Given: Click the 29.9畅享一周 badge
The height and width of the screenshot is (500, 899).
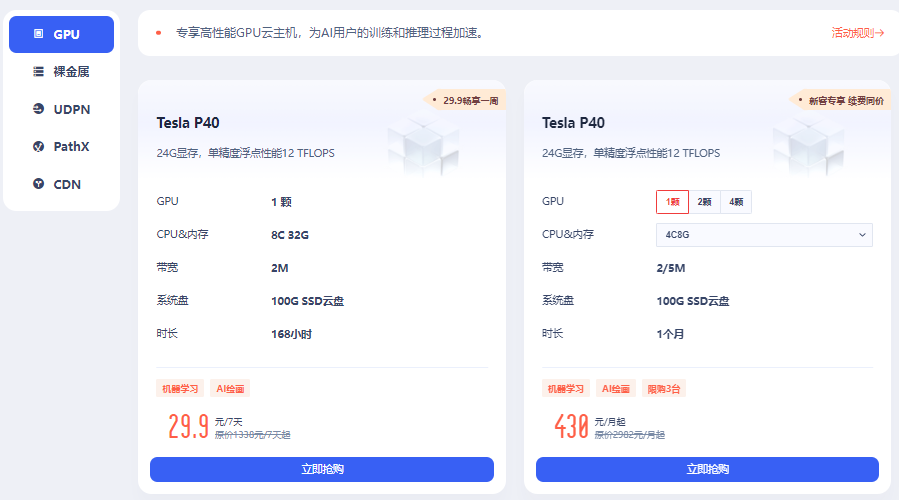Looking at the screenshot, I should coord(465,100).
